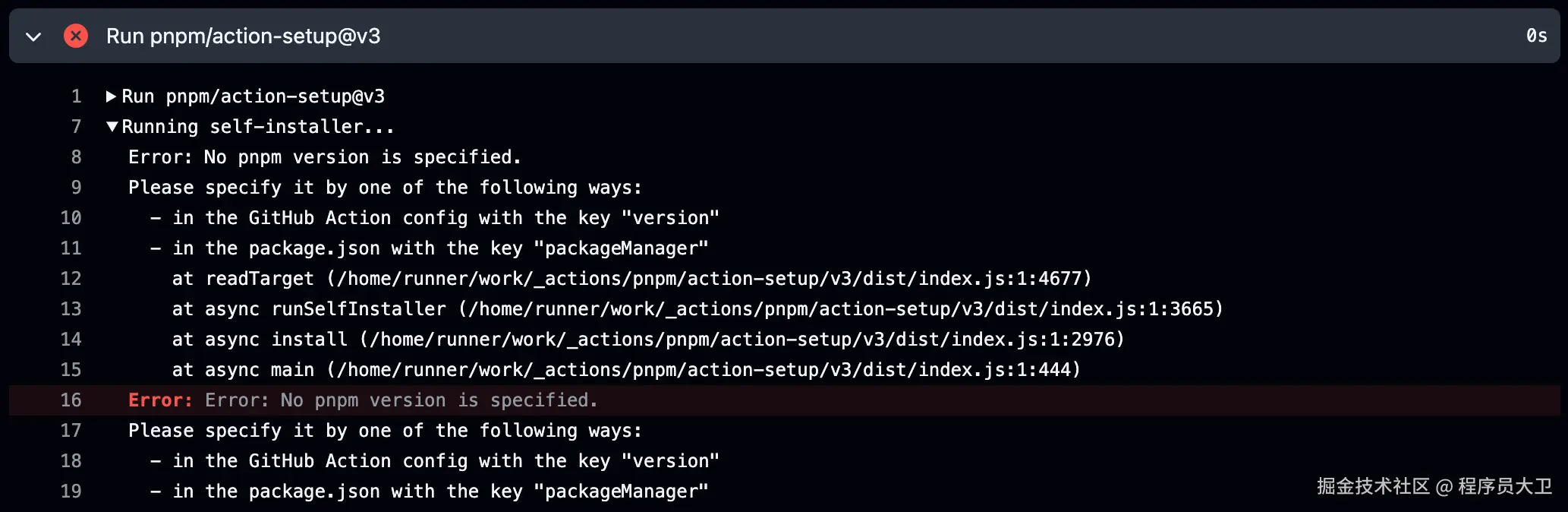Image resolution: width=1568 pixels, height=512 pixels.
Task: Click line number 8 permalink
Action: [x=76, y=157]
